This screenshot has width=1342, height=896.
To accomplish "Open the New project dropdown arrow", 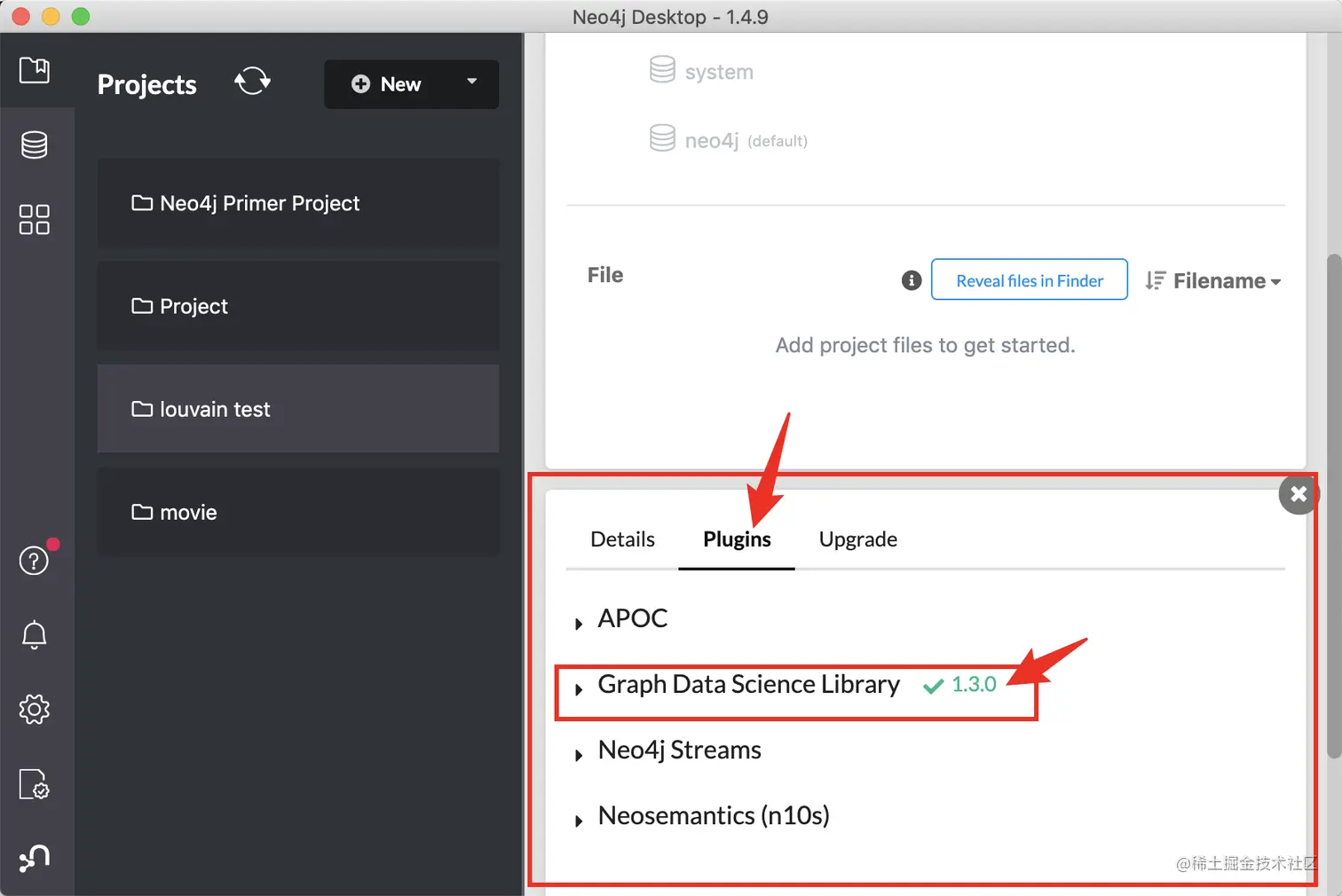I will tap(472, 82).
